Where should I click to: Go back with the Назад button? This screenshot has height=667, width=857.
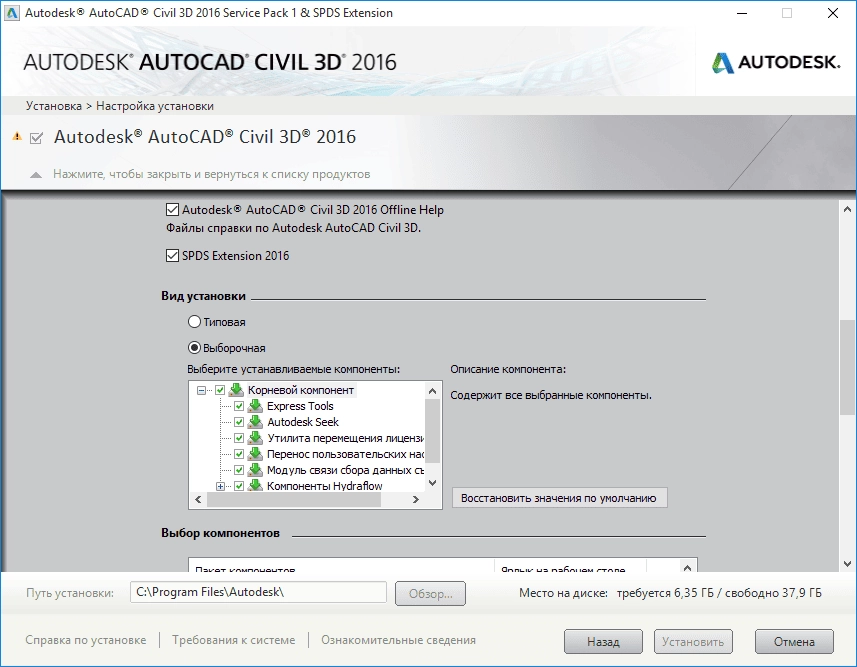[x=603, y=642]
